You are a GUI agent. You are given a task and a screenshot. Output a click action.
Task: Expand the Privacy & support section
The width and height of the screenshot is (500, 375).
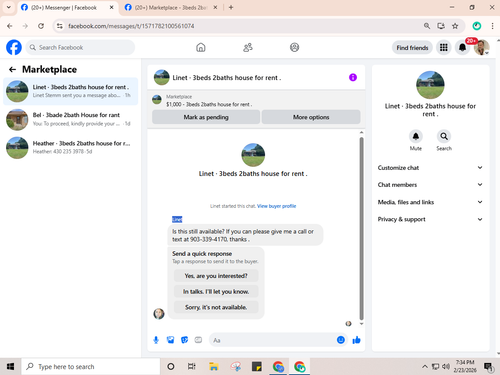(430, 219)
